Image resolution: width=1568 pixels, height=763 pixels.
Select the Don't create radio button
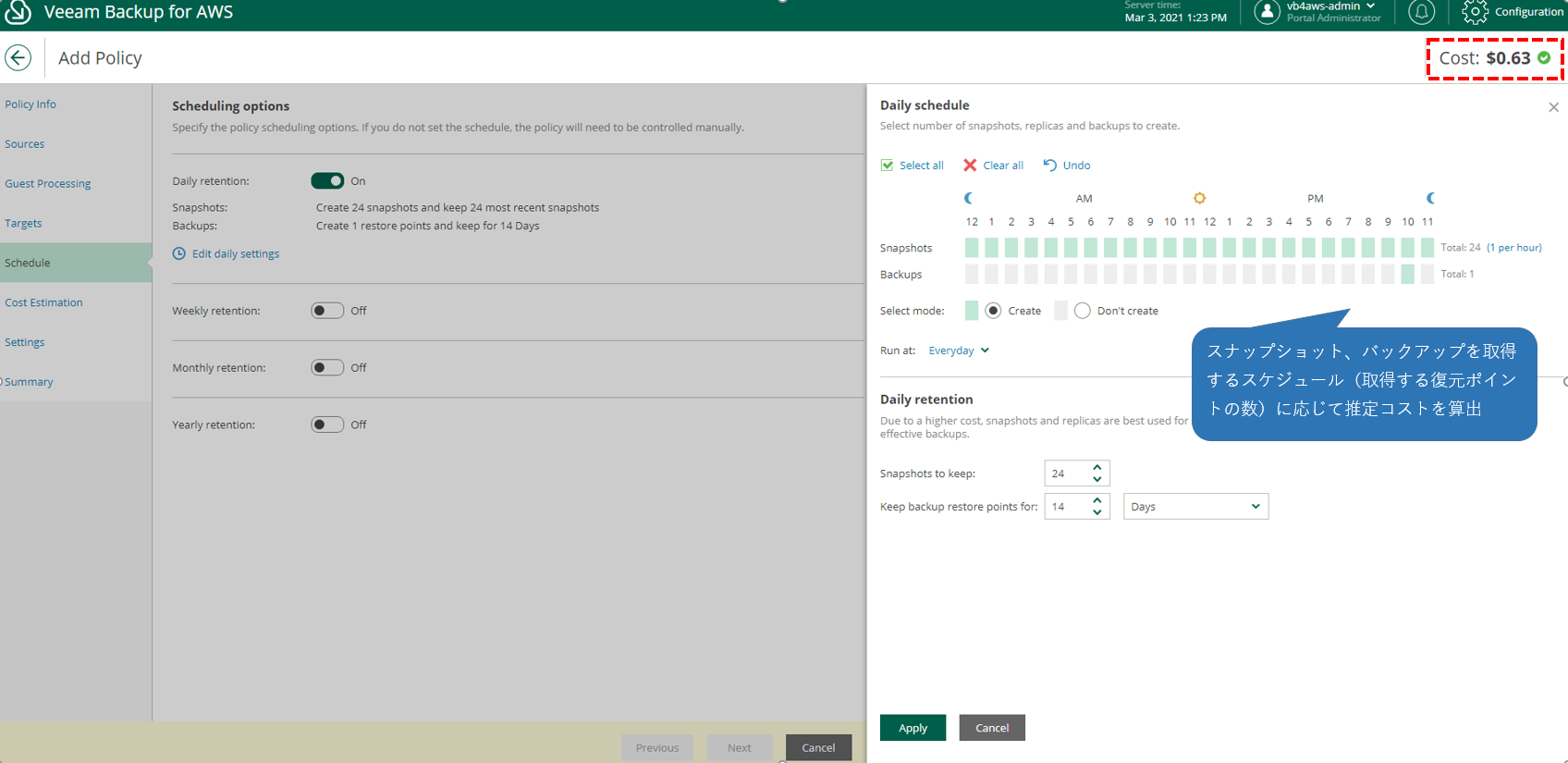(x=1083, y=311)
